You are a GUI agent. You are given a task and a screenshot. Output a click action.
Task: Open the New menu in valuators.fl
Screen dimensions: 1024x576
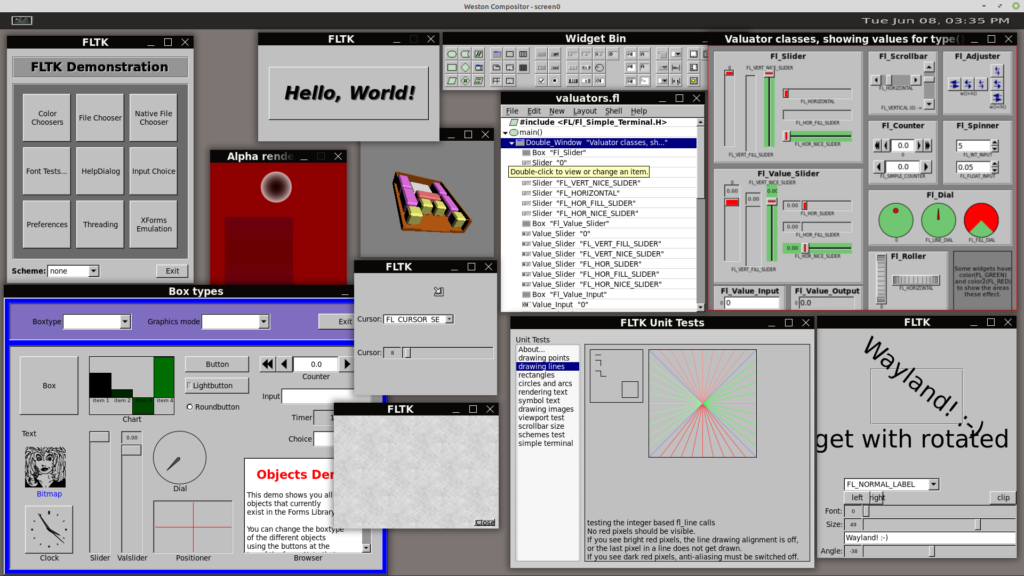(x=556, y=111)
